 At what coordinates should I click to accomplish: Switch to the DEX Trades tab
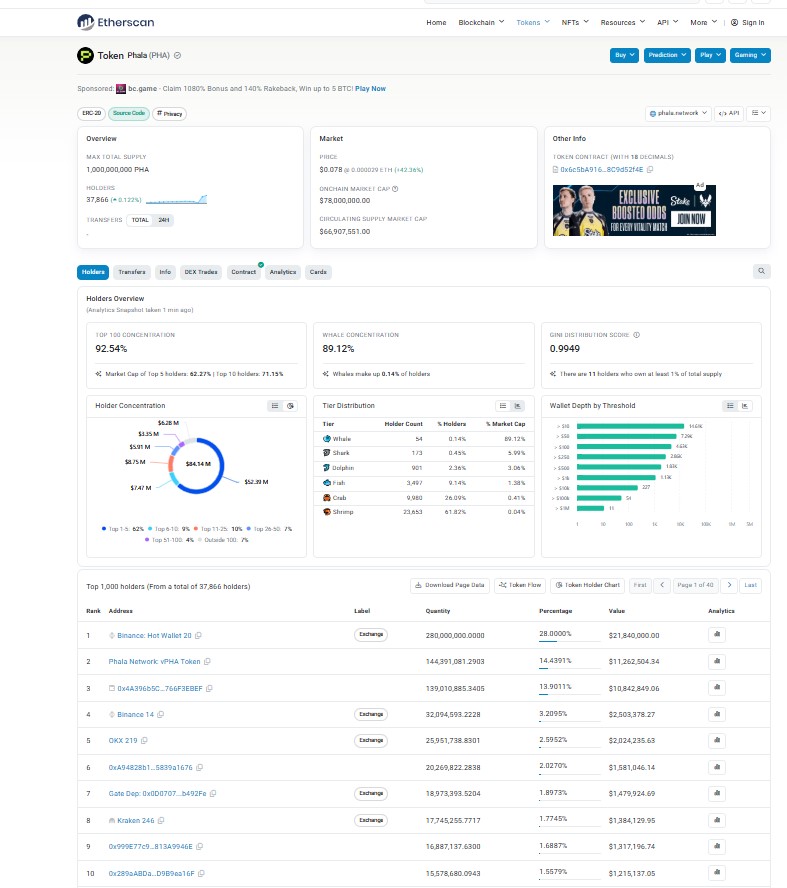[201, 272]
